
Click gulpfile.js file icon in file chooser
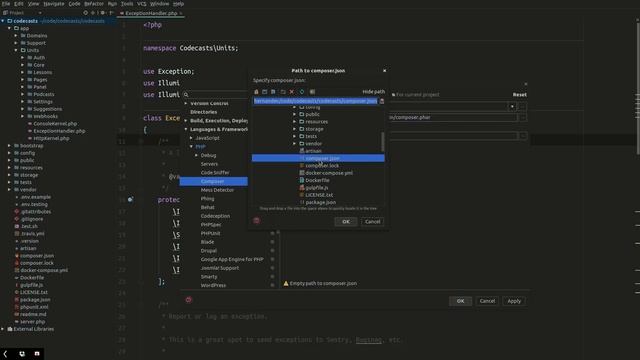coord(302,187)
